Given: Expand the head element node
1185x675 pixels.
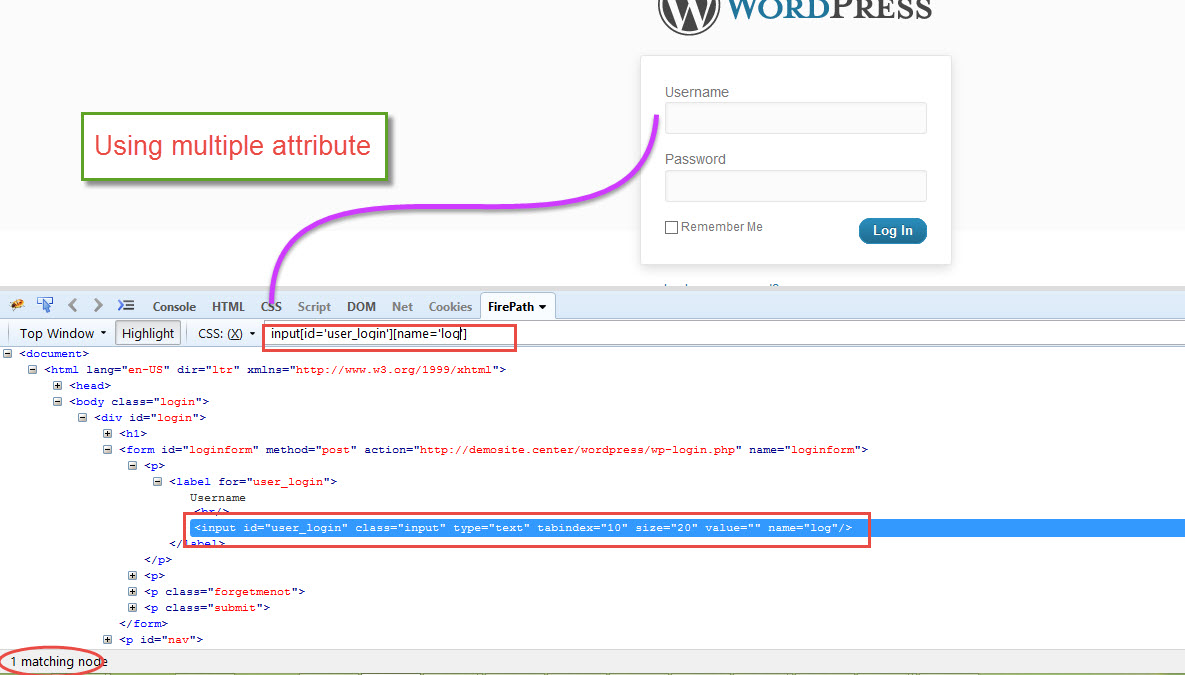Looking at the screenshot, I should (x=57, y=385).
